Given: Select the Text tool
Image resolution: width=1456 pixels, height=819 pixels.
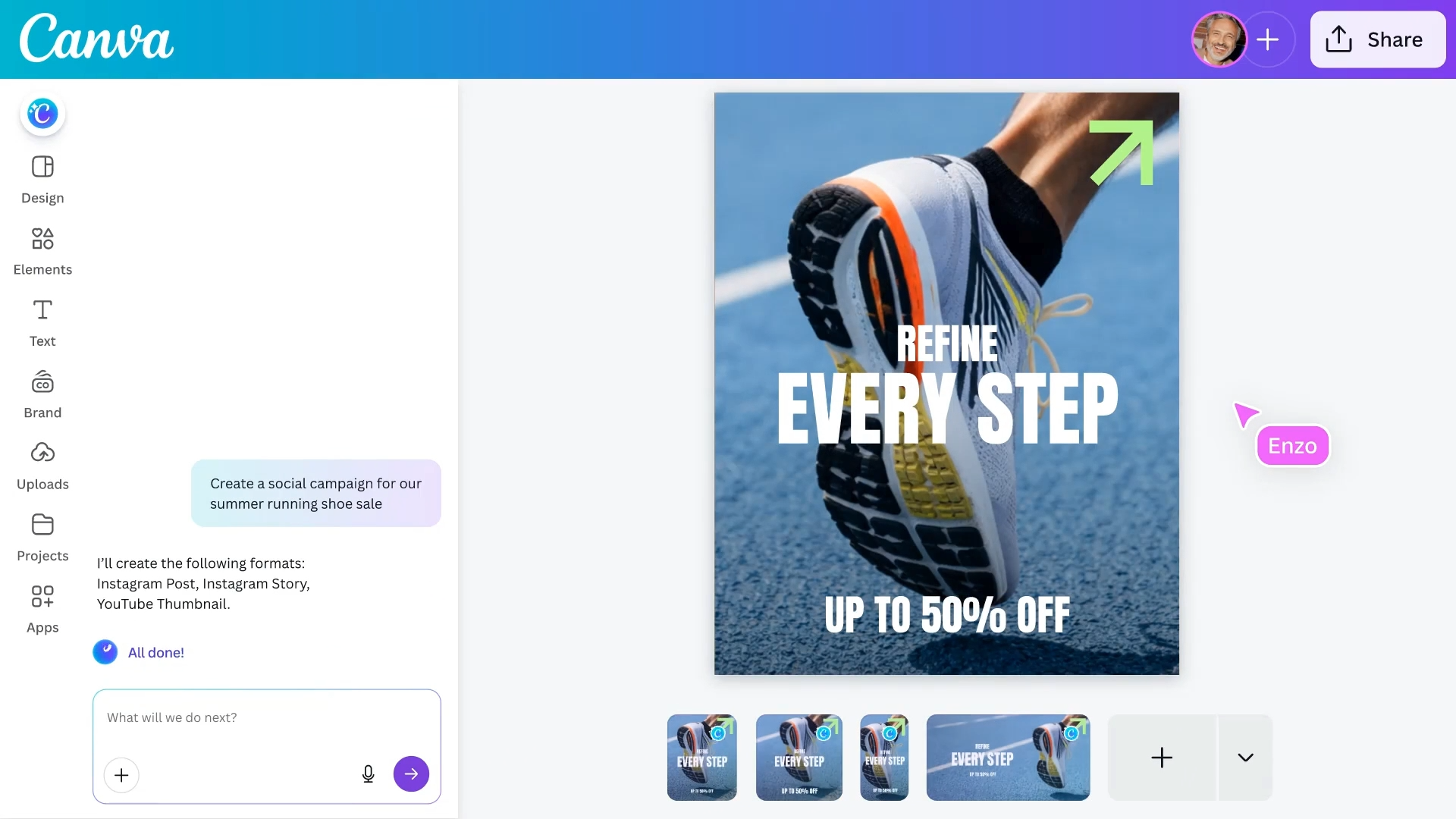Looking at the screenshot, I should coord(42,323).
